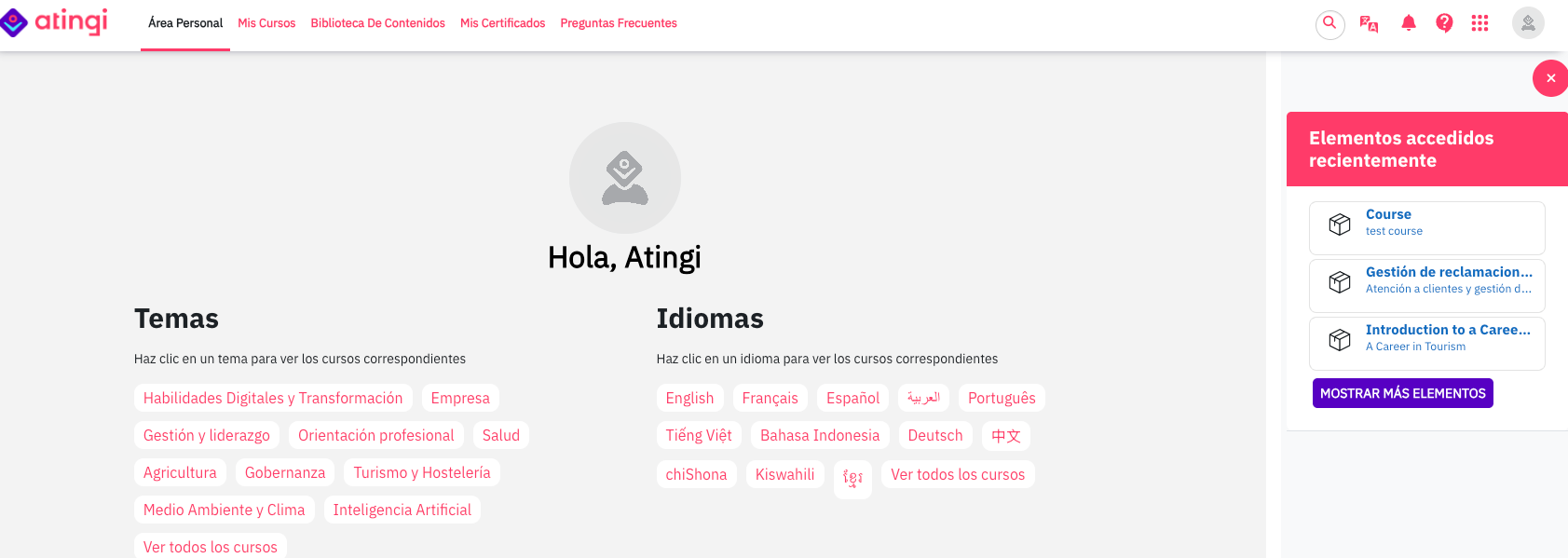
Task: Click MOSTRAR MÁS ELEMENTOS button
Action: click(x=1402, y=393)
